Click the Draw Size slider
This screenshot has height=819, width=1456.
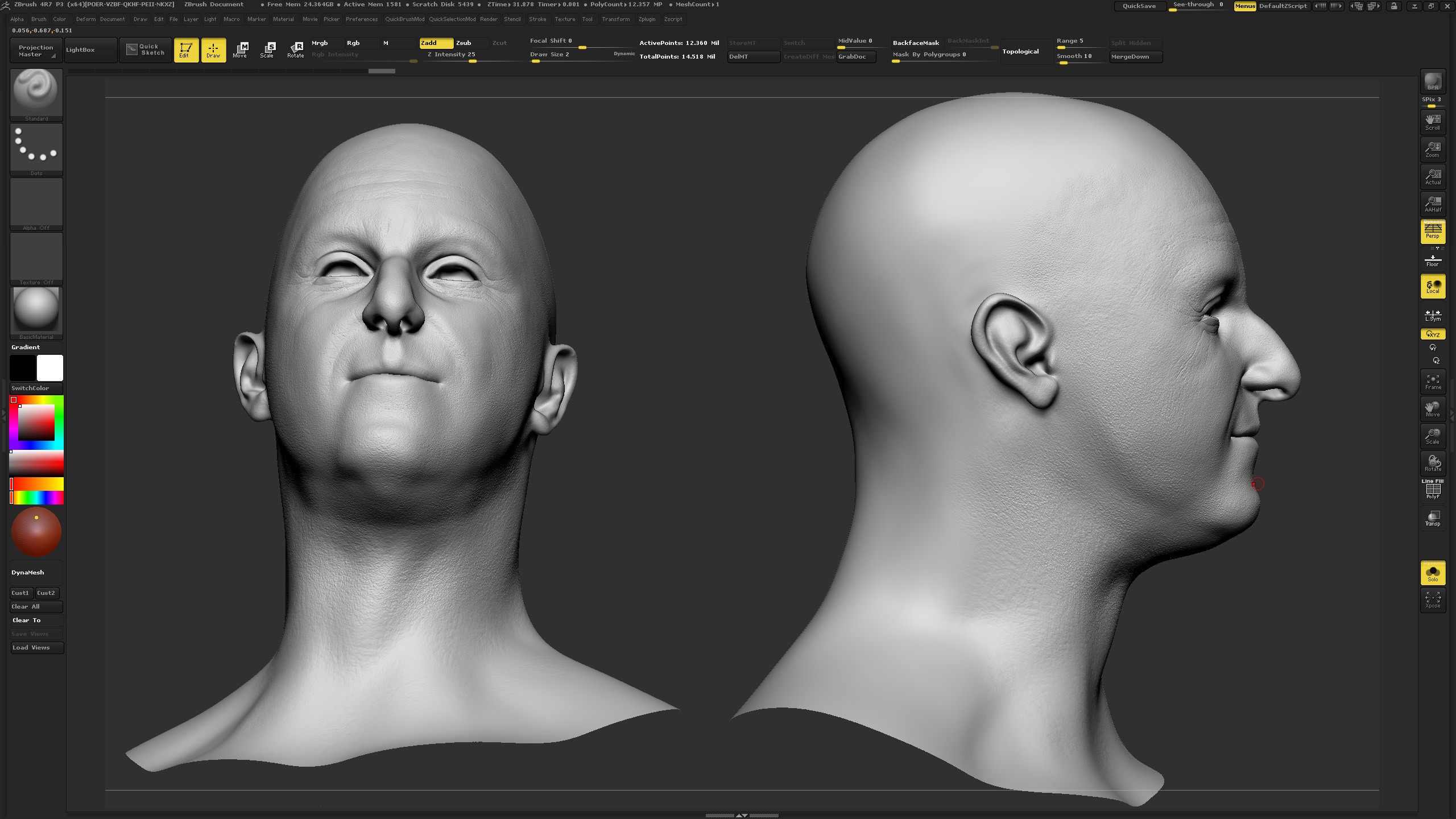click(x=581, y=56)
